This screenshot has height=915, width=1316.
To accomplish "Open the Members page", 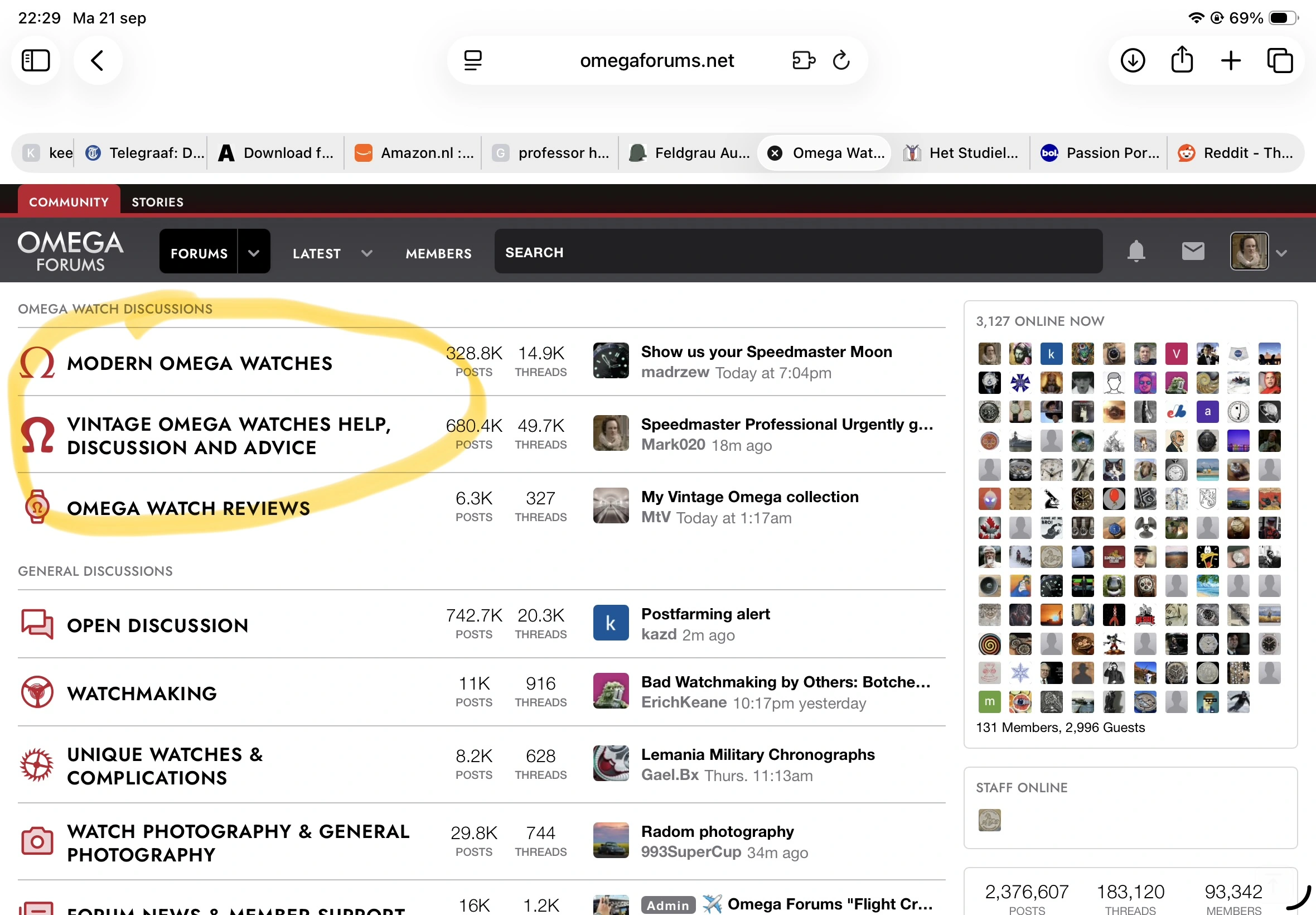I will click(x=438, y=253).
